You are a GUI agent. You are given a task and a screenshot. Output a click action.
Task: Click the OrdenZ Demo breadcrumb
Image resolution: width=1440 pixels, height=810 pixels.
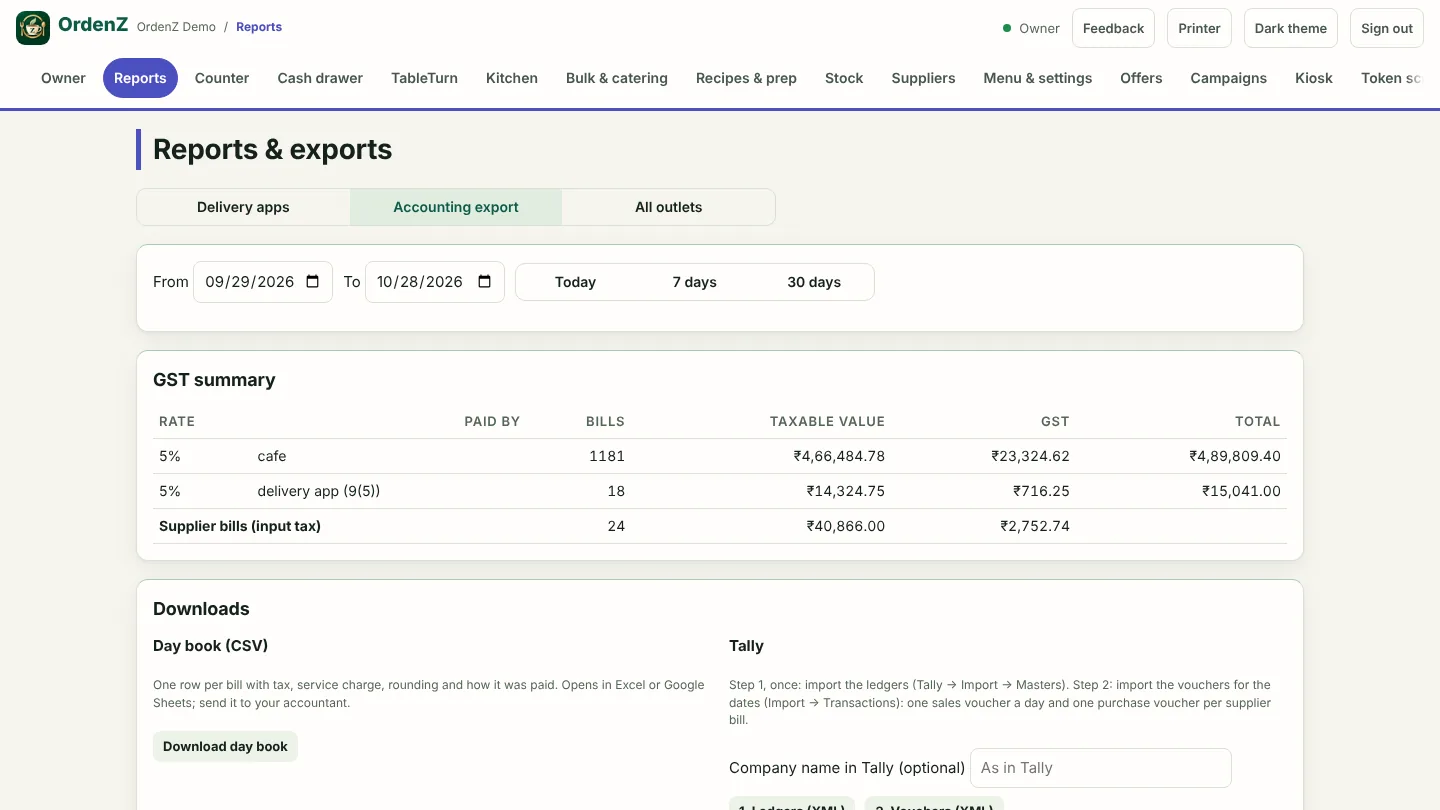(x=176, y=27)
